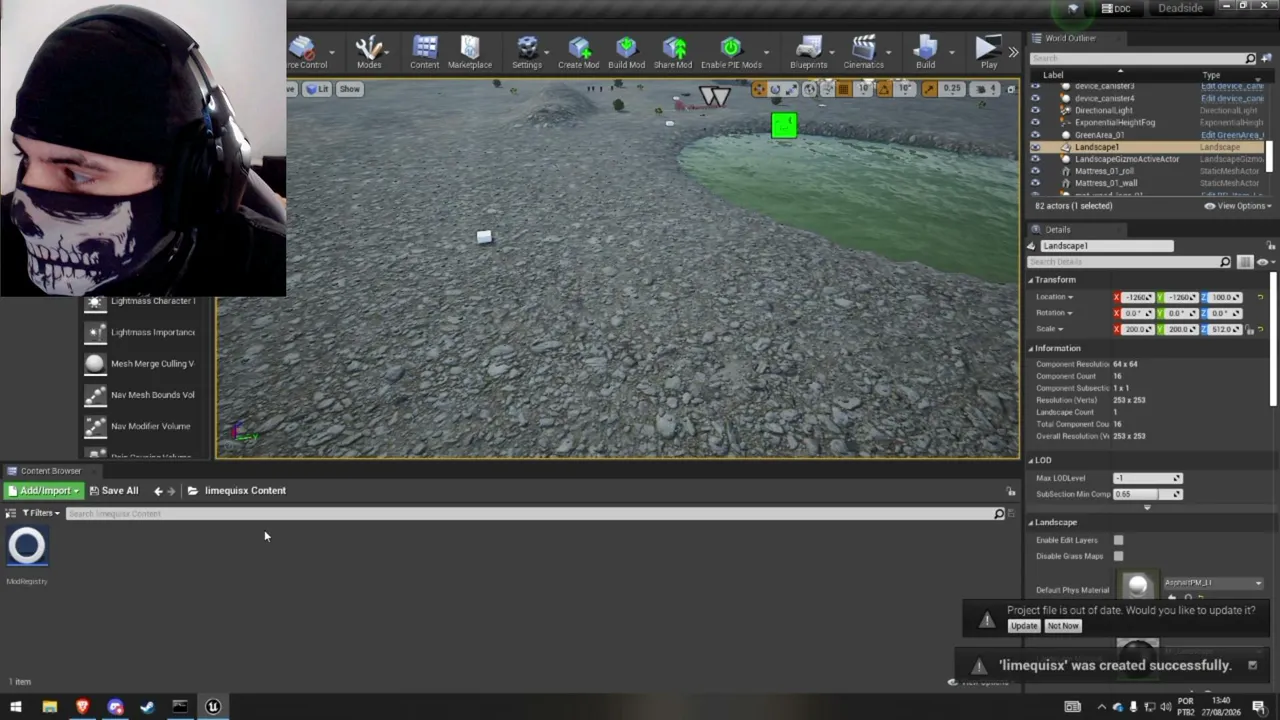
Task: Adjust the SubSection Min Component slider
Action: [1148, 494]
